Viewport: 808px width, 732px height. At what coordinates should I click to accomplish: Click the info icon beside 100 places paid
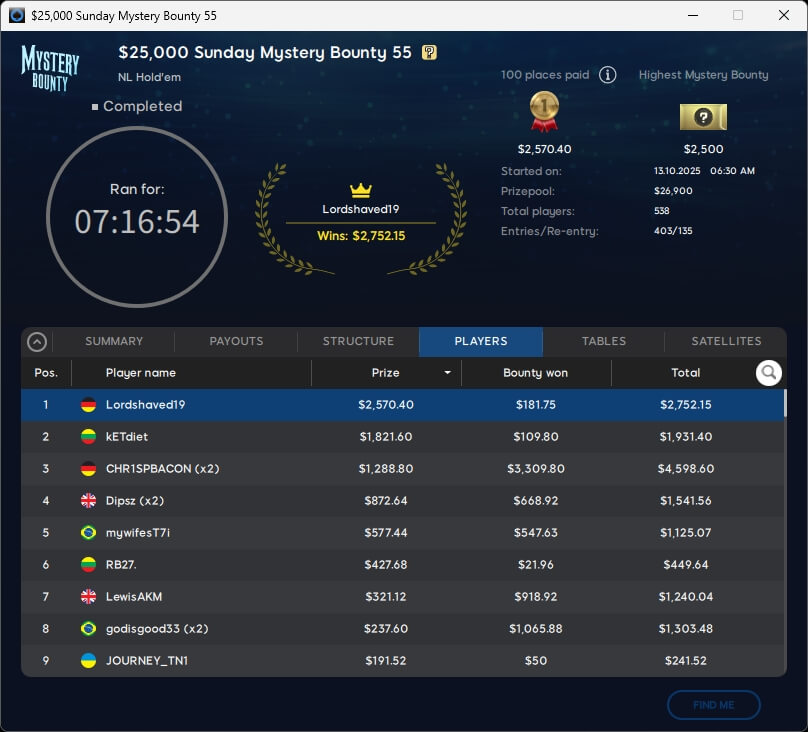click(608, 75)
